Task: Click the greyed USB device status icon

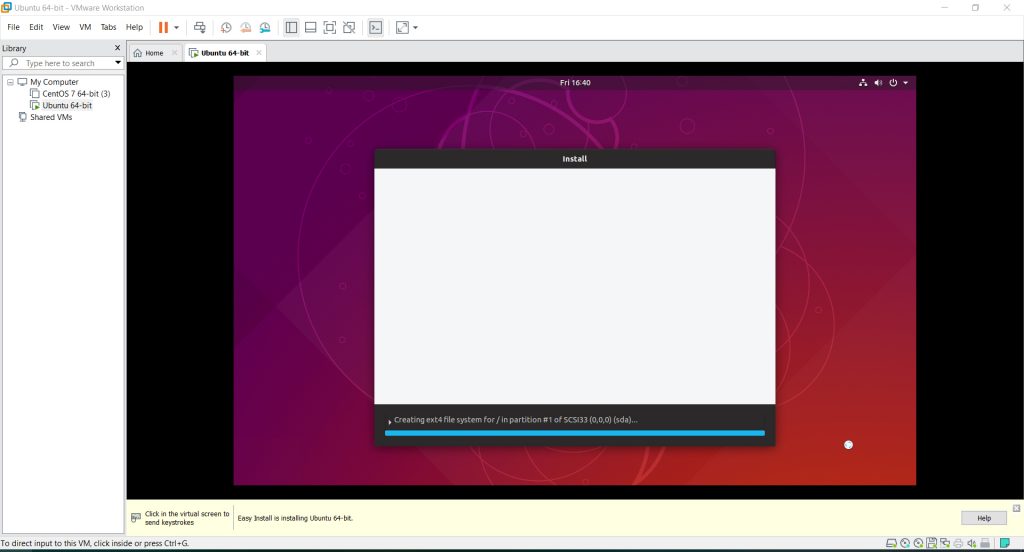Action: click(985, 543)
